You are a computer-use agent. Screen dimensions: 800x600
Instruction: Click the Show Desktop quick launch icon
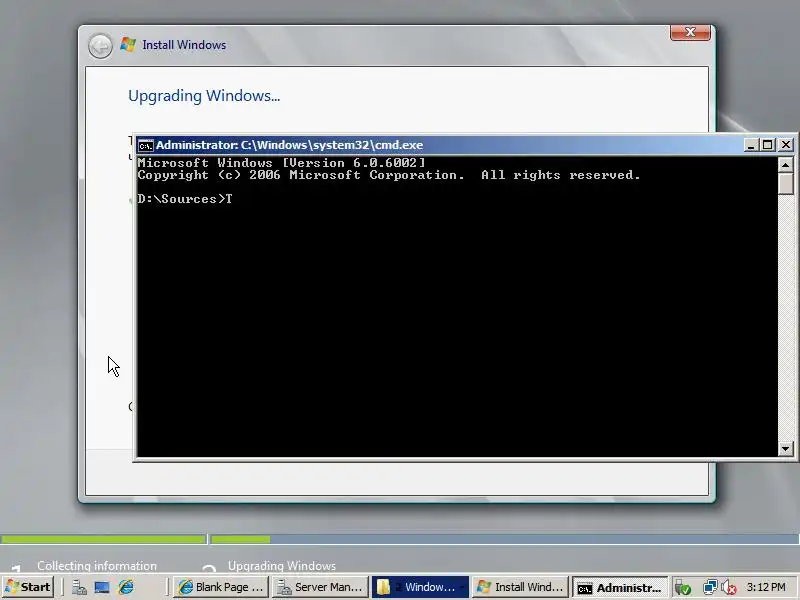102,588
